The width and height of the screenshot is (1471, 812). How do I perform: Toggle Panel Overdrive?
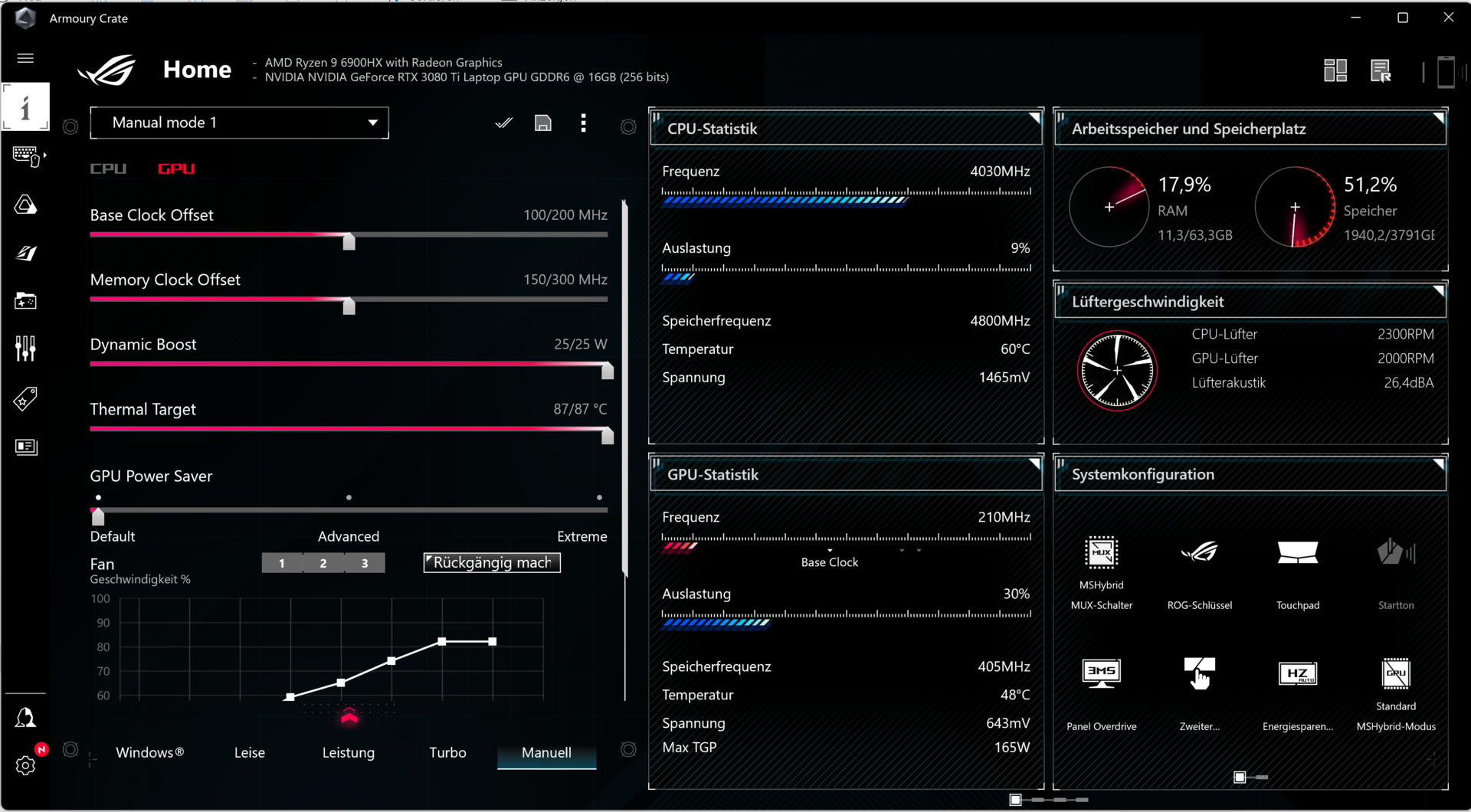click(x=1101, y=674)
